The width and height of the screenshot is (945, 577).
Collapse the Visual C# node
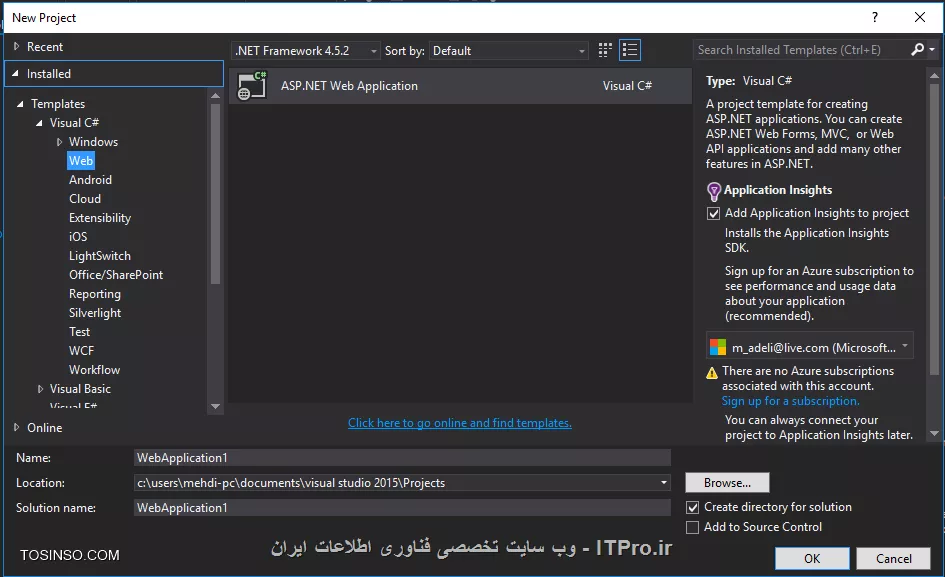click(39, 122)
